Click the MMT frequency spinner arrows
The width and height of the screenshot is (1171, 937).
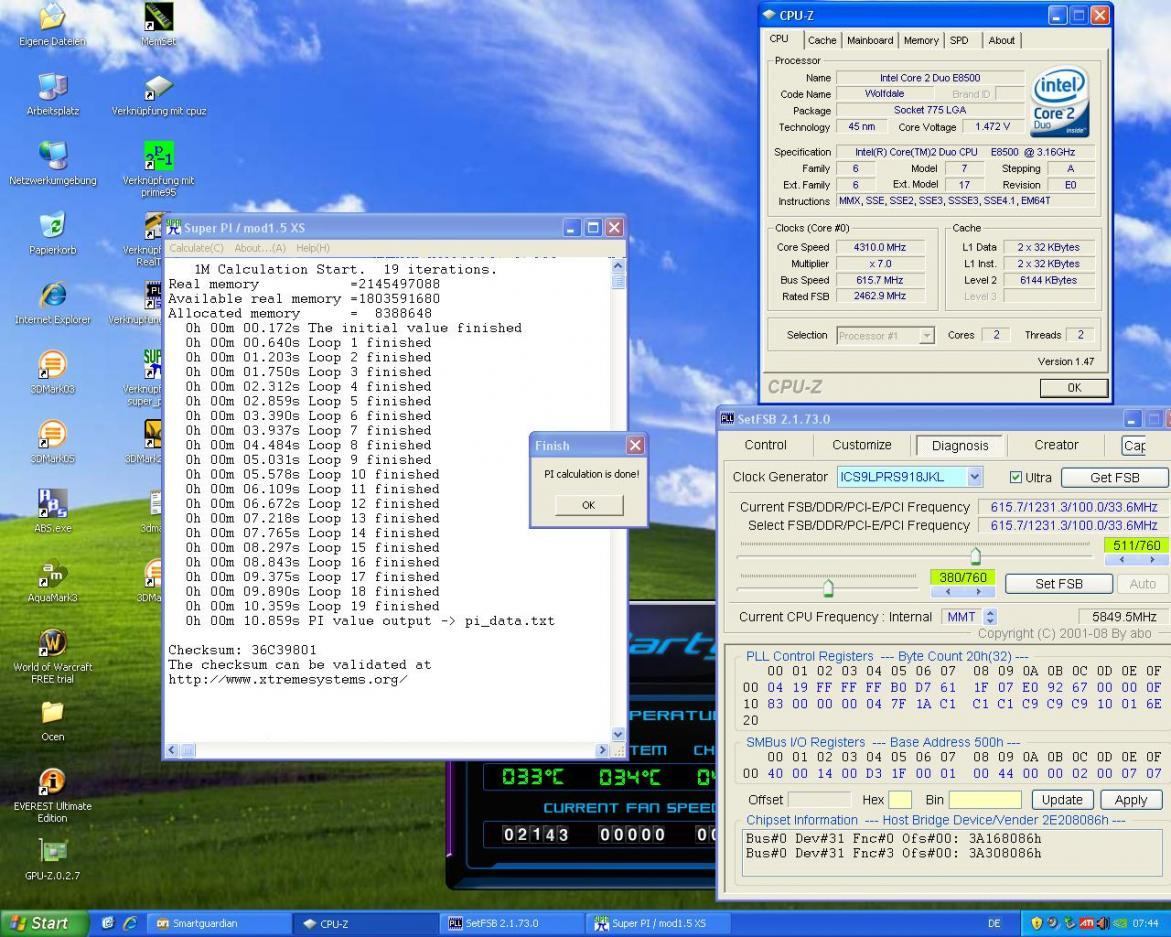tap(990, 617)
